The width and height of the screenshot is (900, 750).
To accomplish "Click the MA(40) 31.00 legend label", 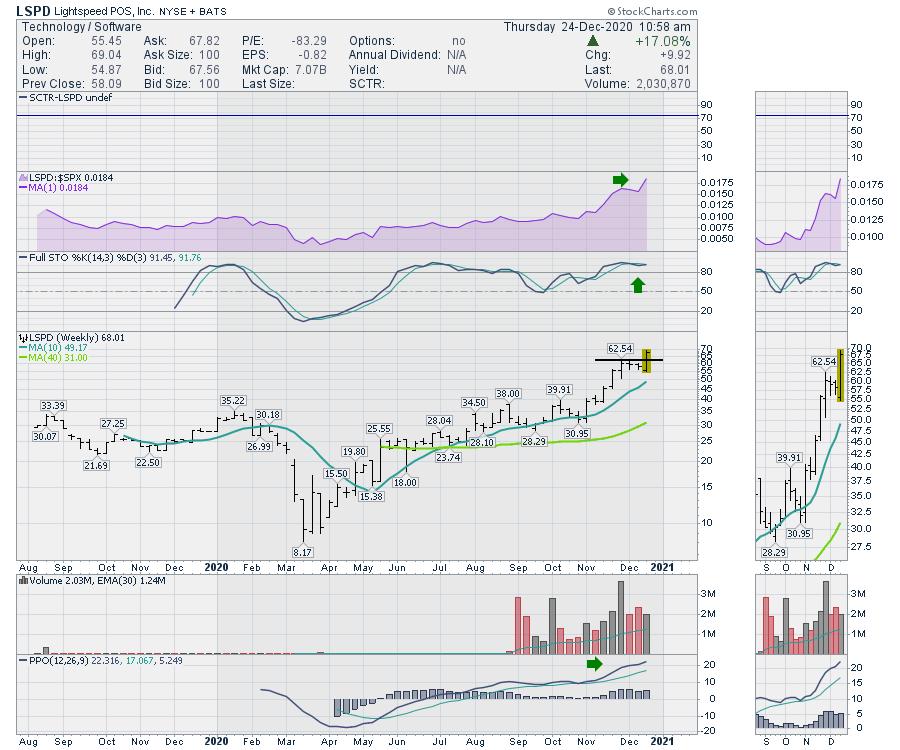I will point(60,357).
